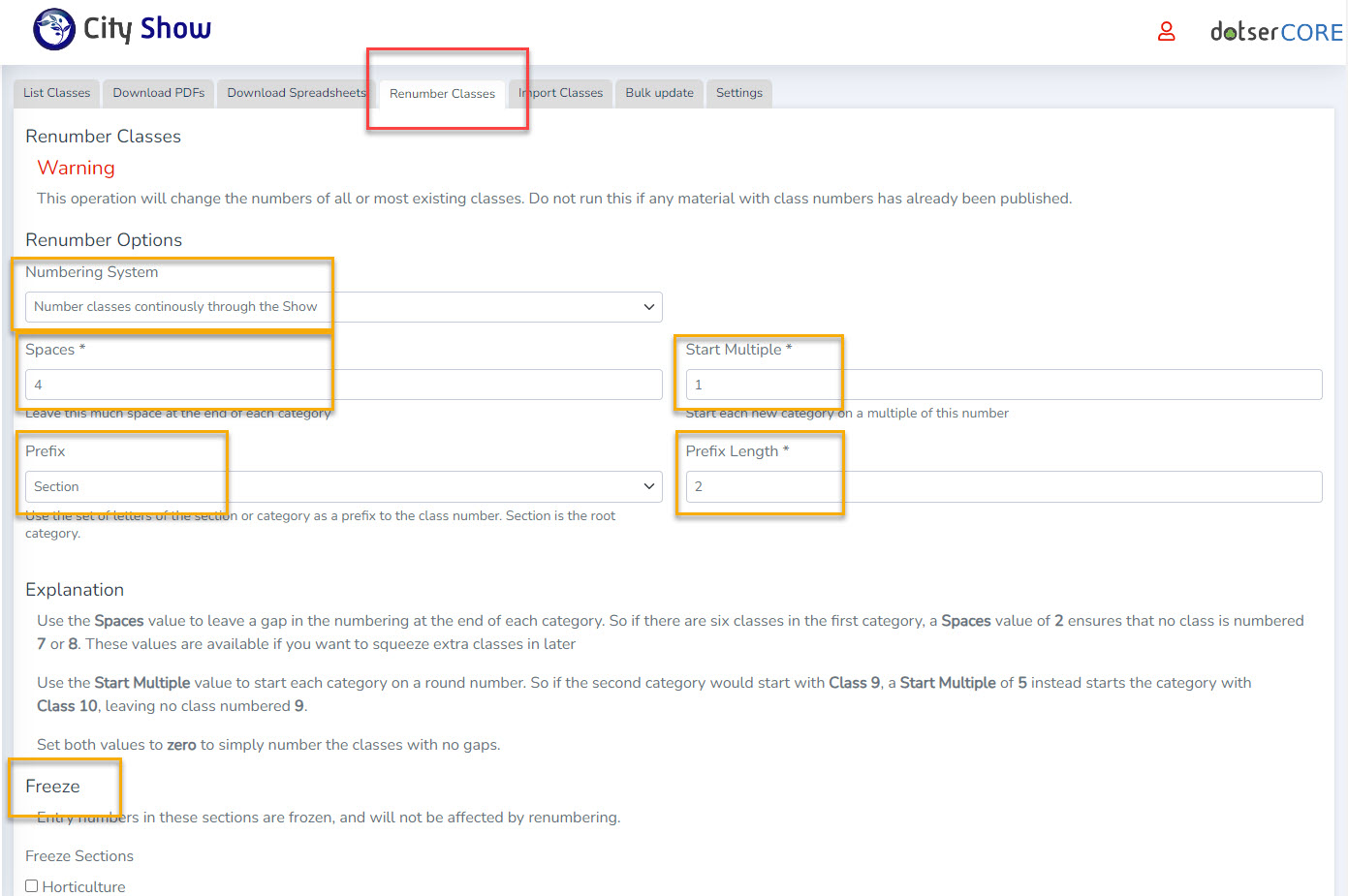Click the Prefix dropdown chevron arrow

coord(648,486)
